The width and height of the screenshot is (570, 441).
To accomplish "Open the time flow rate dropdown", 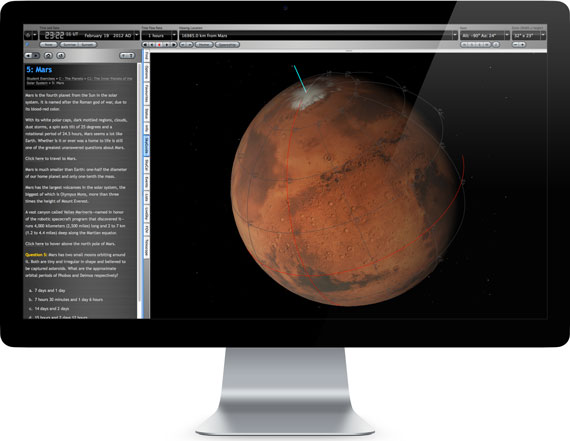I will click(174, 35).
